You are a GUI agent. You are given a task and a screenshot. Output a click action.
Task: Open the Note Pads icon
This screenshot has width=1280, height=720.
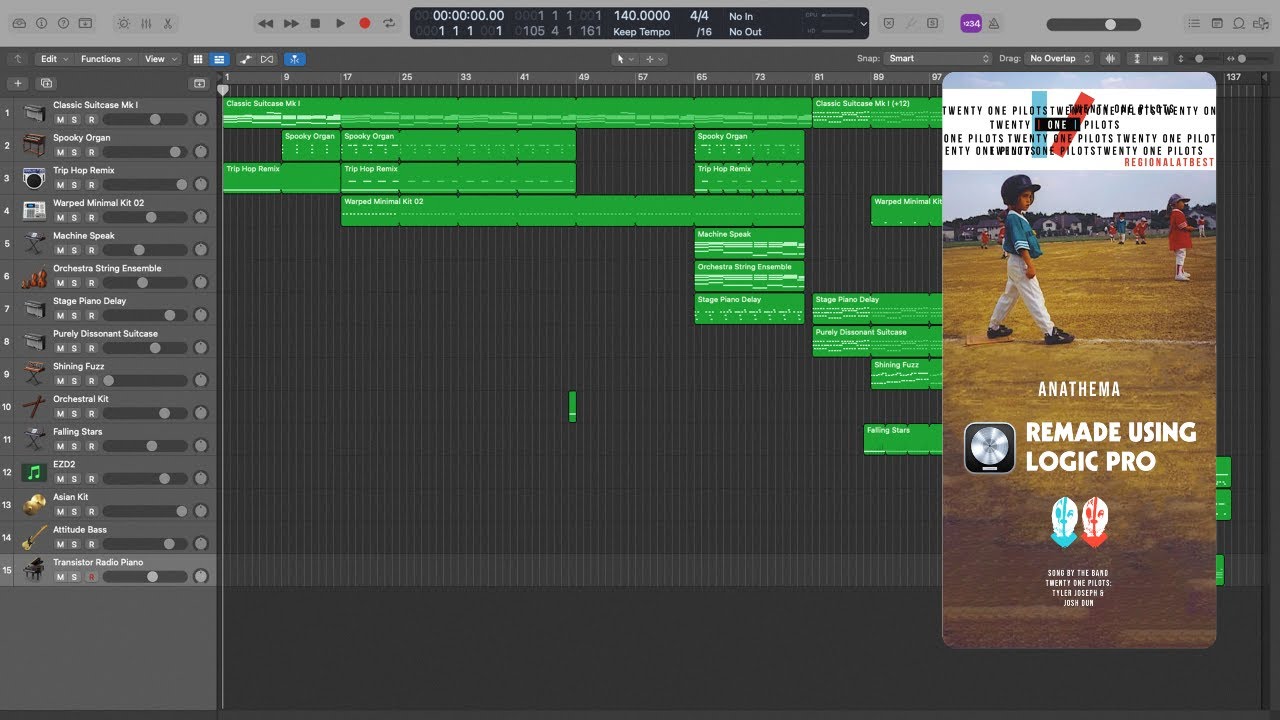pos(1217,23)
